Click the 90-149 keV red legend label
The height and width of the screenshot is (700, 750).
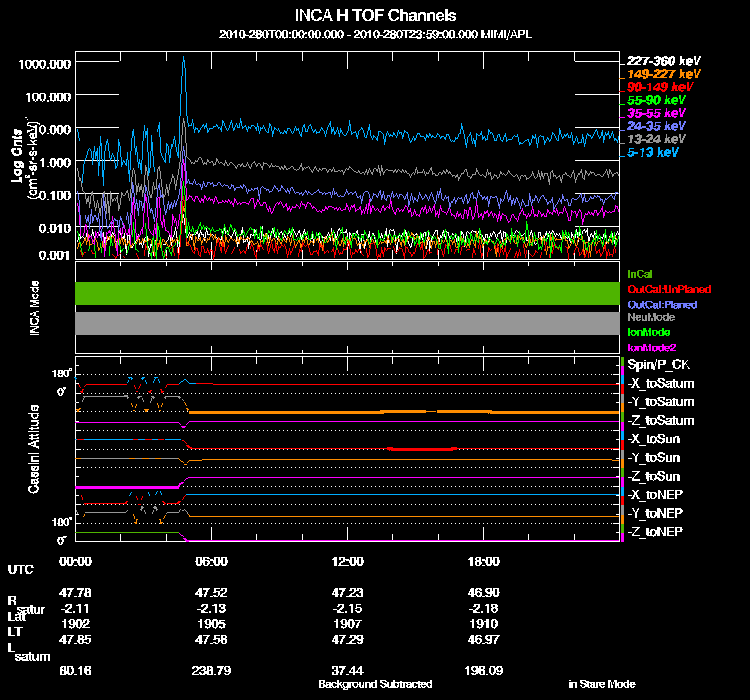click(656, 87)
